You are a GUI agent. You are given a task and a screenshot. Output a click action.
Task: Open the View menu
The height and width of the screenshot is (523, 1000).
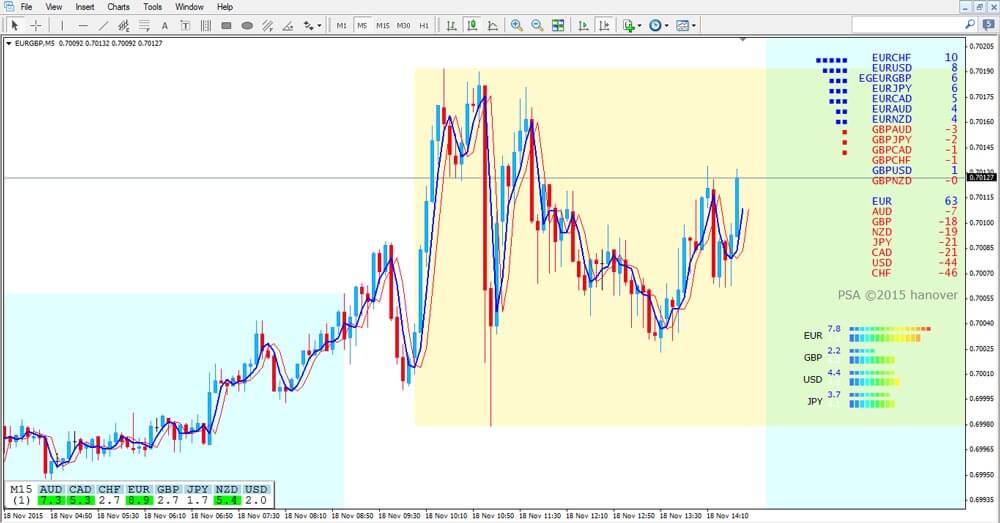pyautogui.click(x=54, y=6)
